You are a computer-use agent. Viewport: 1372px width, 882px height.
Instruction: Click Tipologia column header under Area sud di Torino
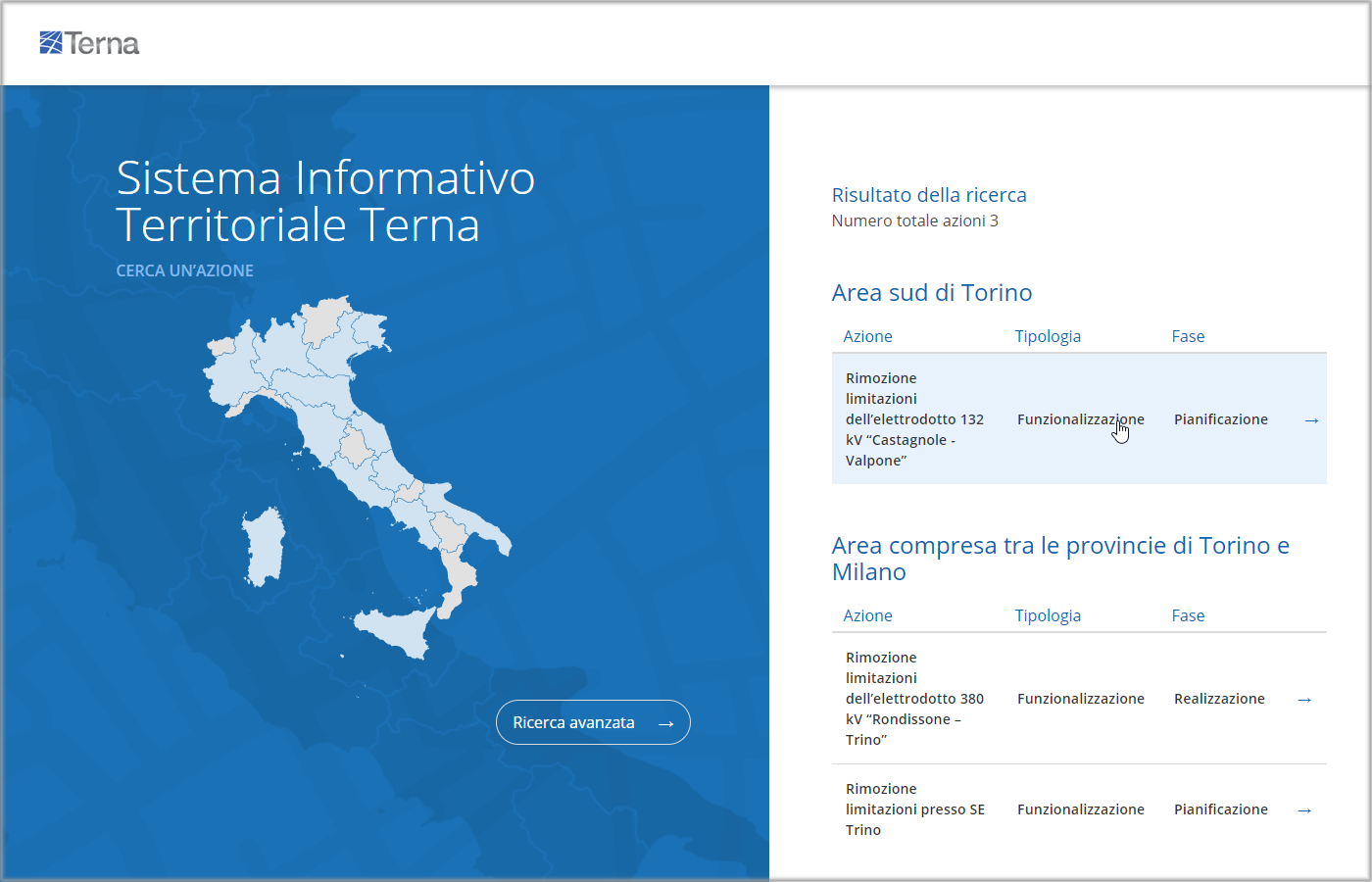pos(1048,336)
